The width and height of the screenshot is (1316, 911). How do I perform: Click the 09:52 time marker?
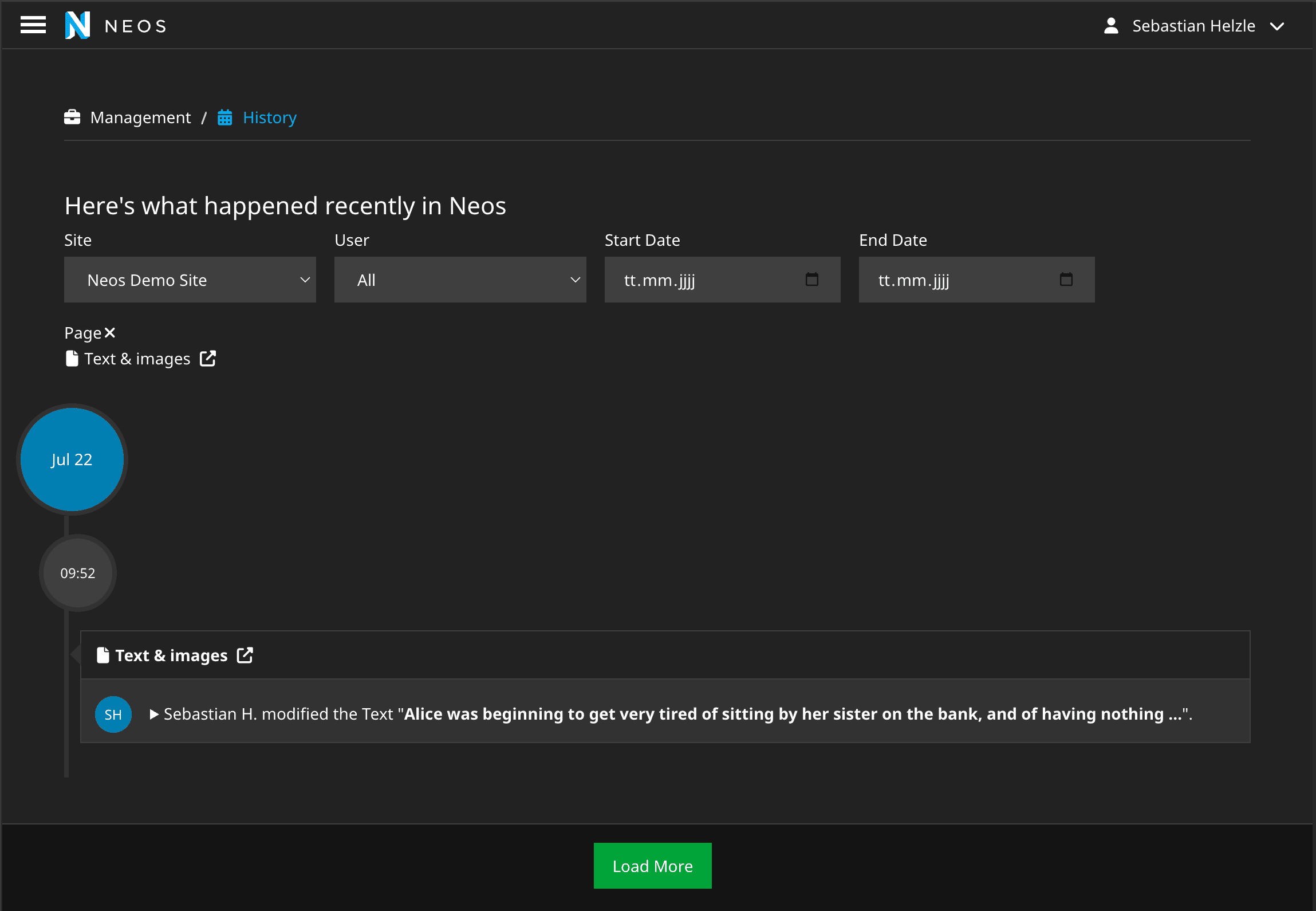78,573
